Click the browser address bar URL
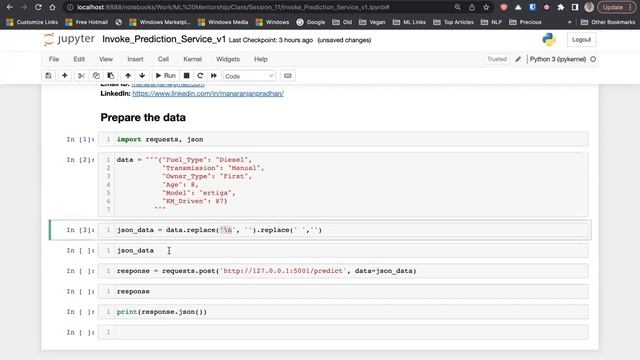 [x=233, y=7]
